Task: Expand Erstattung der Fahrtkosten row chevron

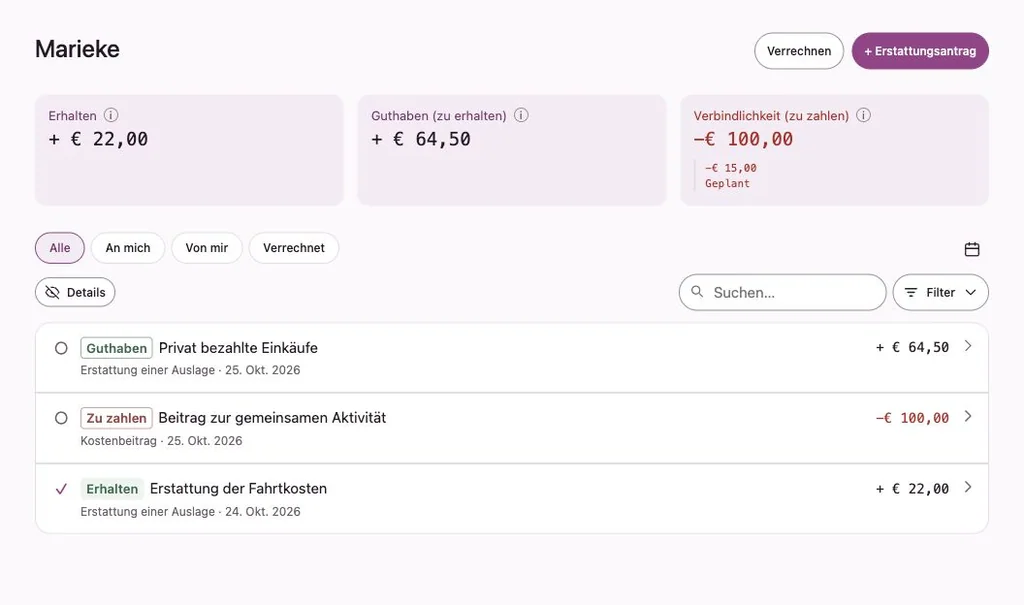Action: [968, 487]
